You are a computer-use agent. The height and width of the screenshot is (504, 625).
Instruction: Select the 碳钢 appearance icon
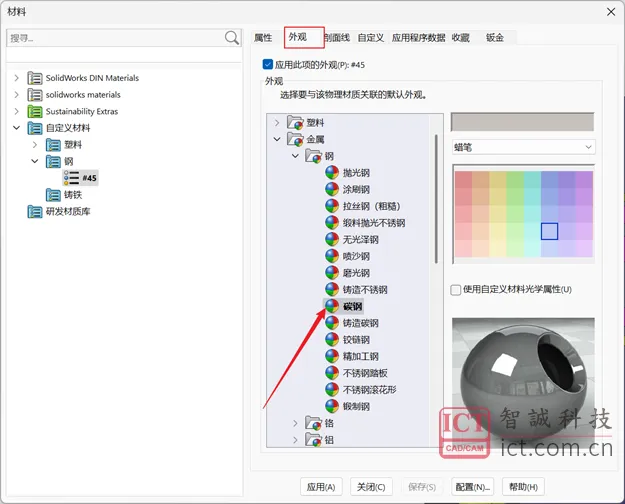(333, 307)
